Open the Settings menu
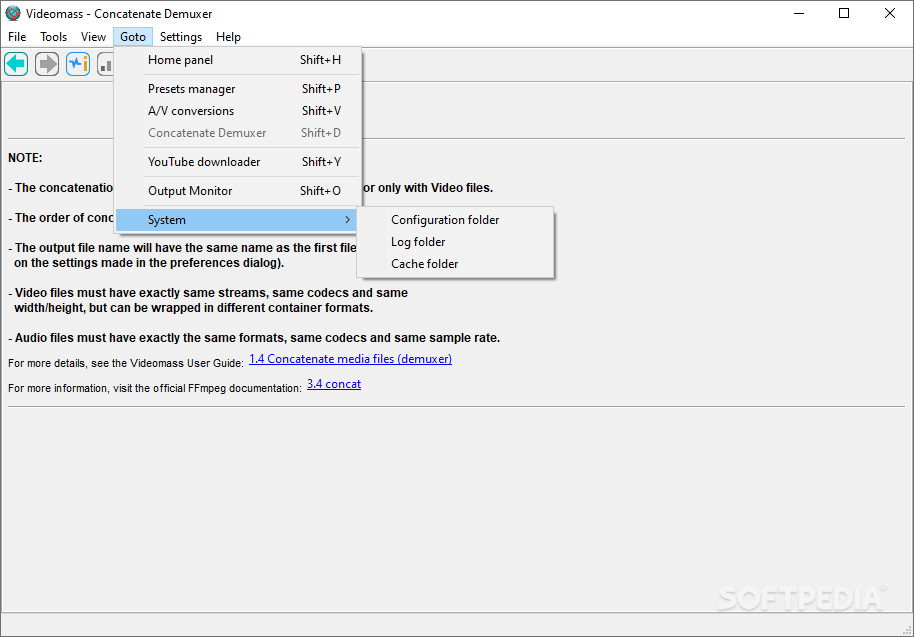 point(181,37)
